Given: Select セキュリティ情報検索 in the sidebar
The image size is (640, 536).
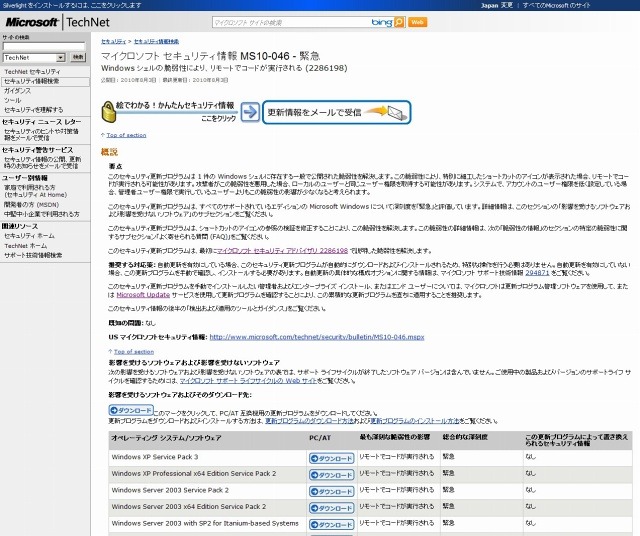Looking at the screenshot, I should click(31, 81).
